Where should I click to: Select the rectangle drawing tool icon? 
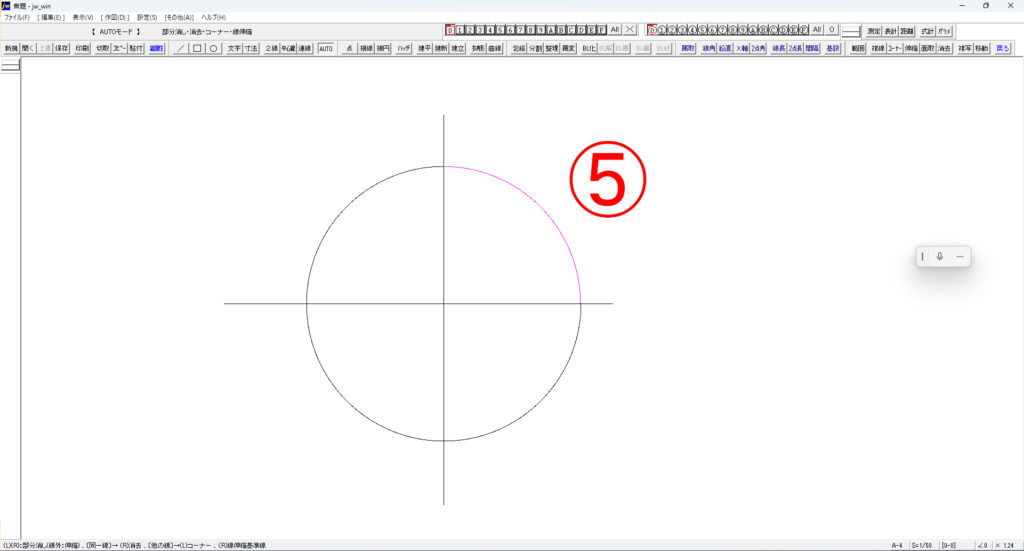click(x=197, y=48)
